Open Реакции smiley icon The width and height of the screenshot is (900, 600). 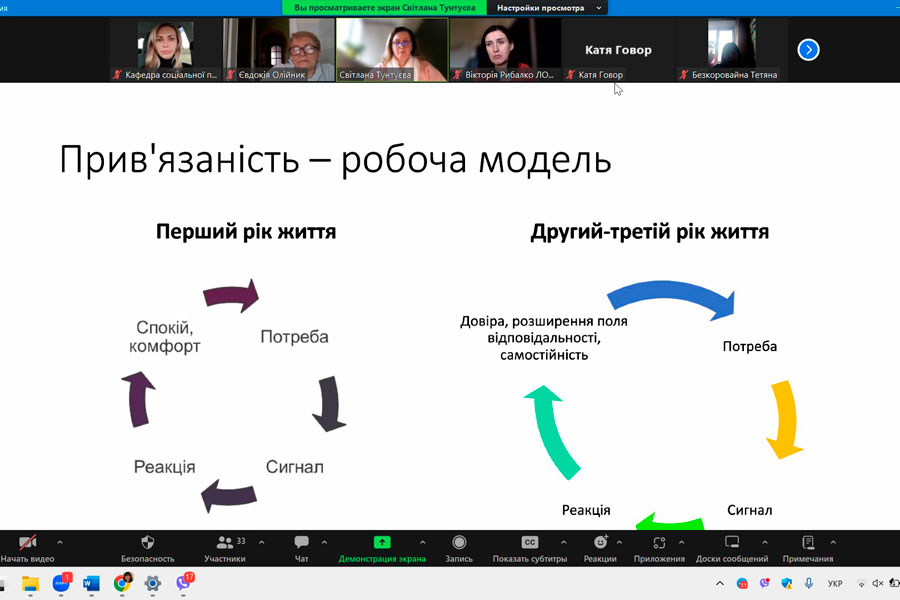click(600, 542)
